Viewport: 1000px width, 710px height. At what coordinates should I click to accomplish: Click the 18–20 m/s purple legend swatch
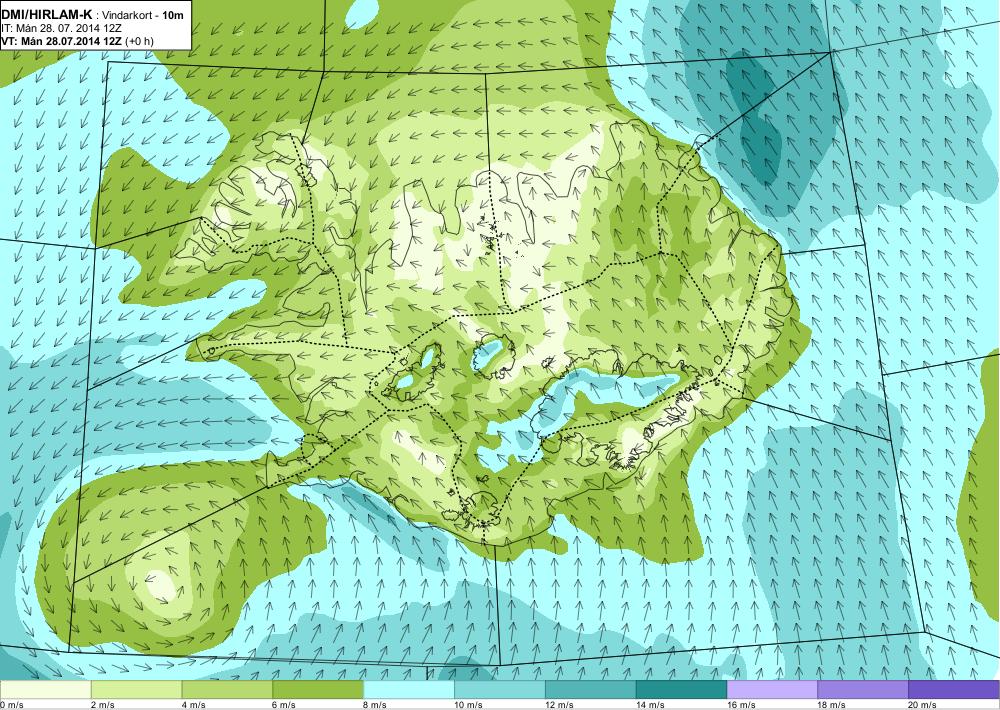864,690
